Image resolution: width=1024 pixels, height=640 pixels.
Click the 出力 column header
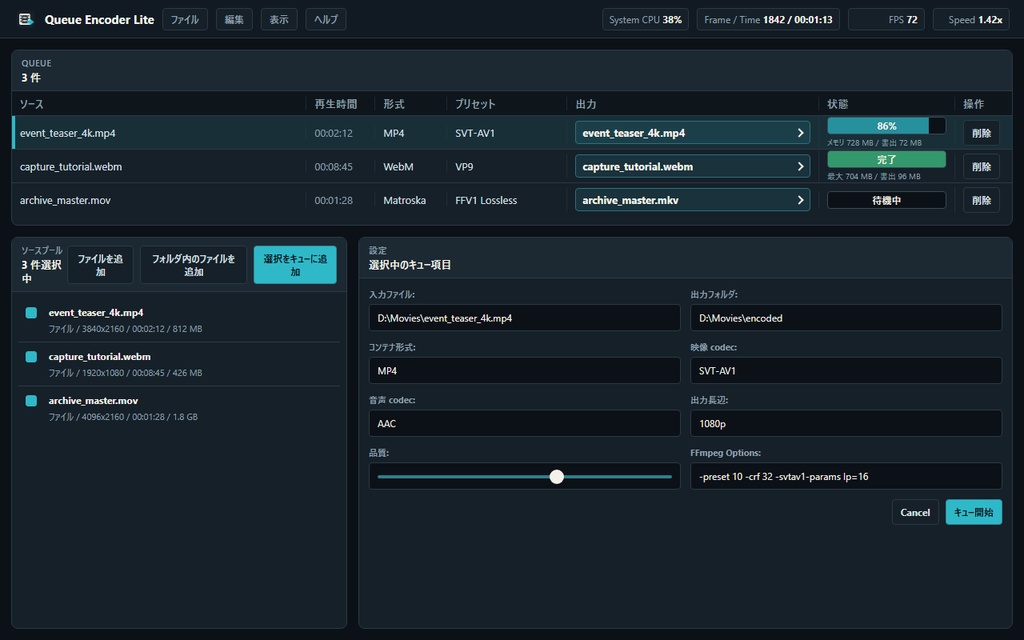click(x=586, y=104)
